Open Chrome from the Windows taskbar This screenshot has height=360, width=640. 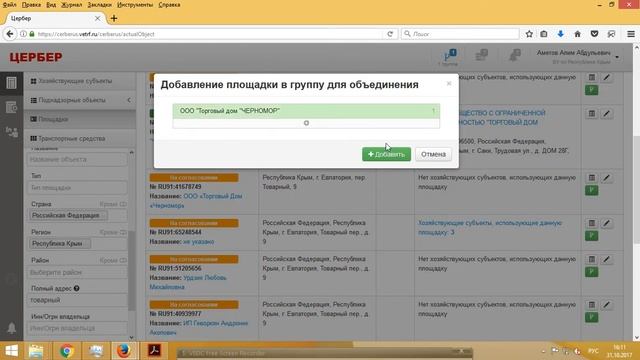[x=67, y=351]
